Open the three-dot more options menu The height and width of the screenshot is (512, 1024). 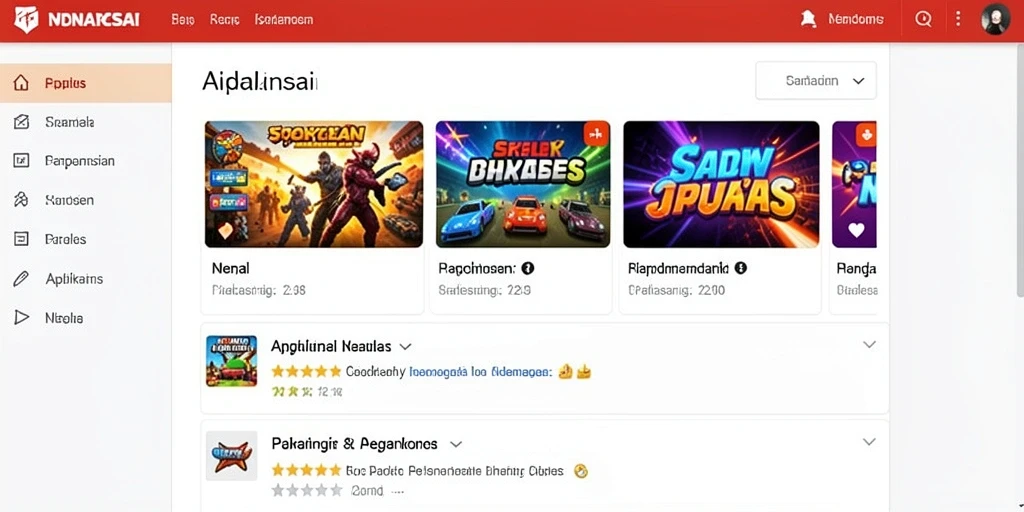click(x=958, y=19)
